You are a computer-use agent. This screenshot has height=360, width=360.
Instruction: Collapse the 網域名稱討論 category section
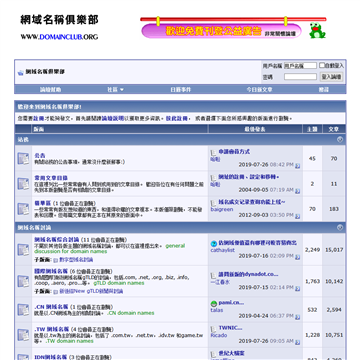point(340,227)
